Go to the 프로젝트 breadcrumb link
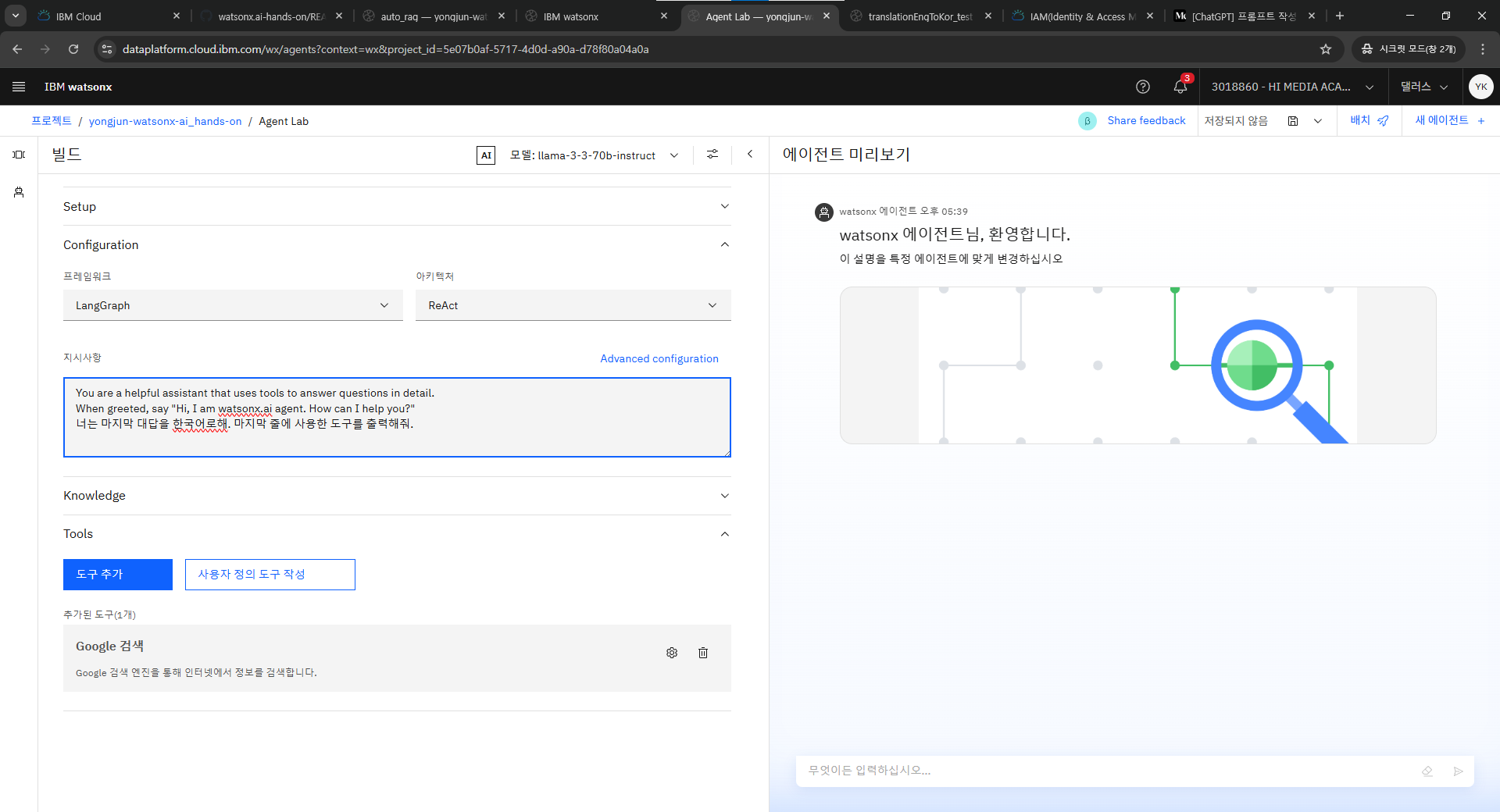 click(x=52, y=121)
